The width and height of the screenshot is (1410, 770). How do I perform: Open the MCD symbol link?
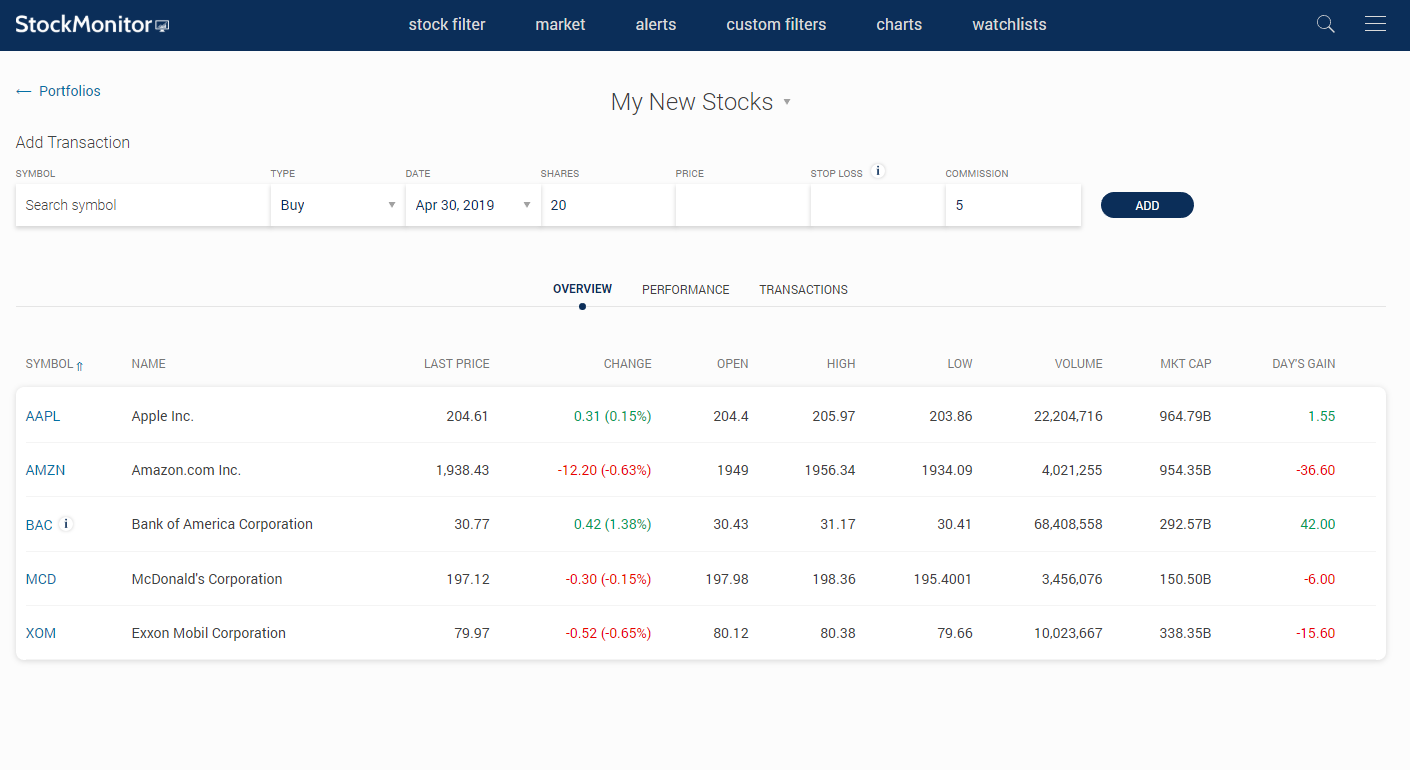click(41, 579)
